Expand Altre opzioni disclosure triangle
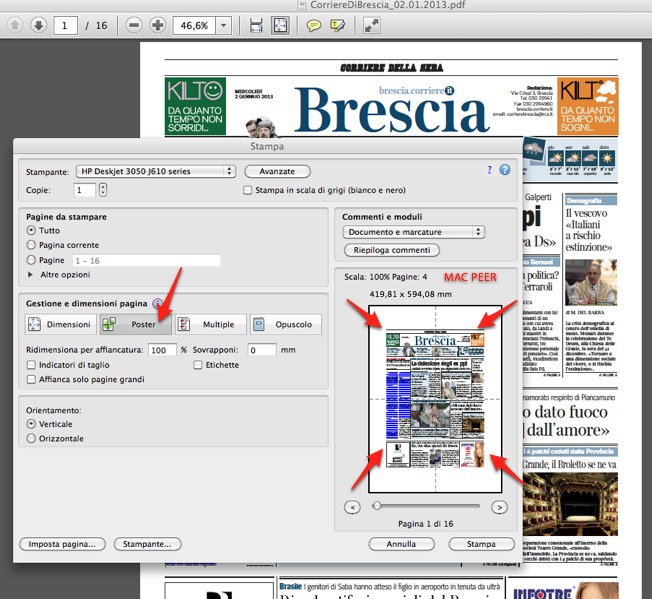The width and height of the screenshot is (652, 599). click(30, 275)
